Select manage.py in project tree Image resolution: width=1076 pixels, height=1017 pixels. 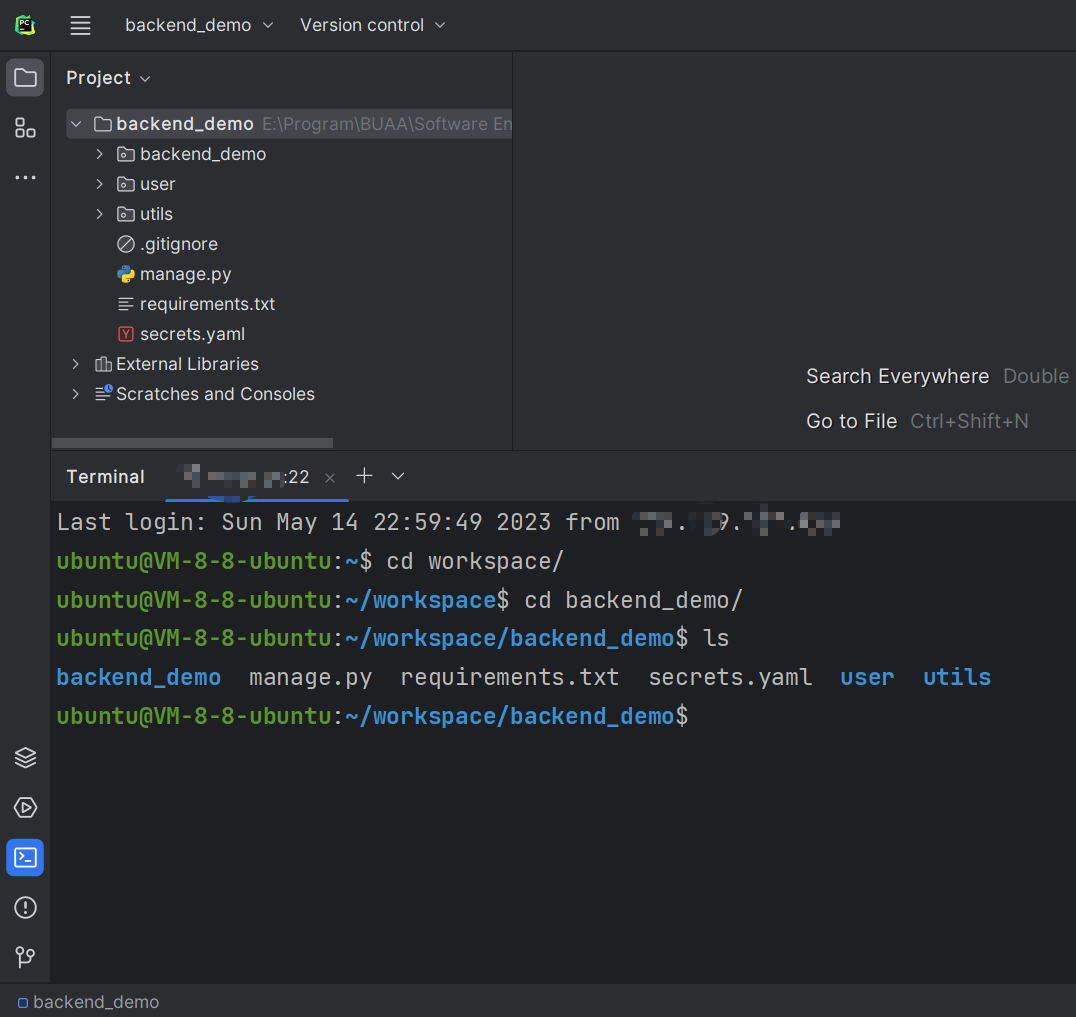[x=185, y=274]
